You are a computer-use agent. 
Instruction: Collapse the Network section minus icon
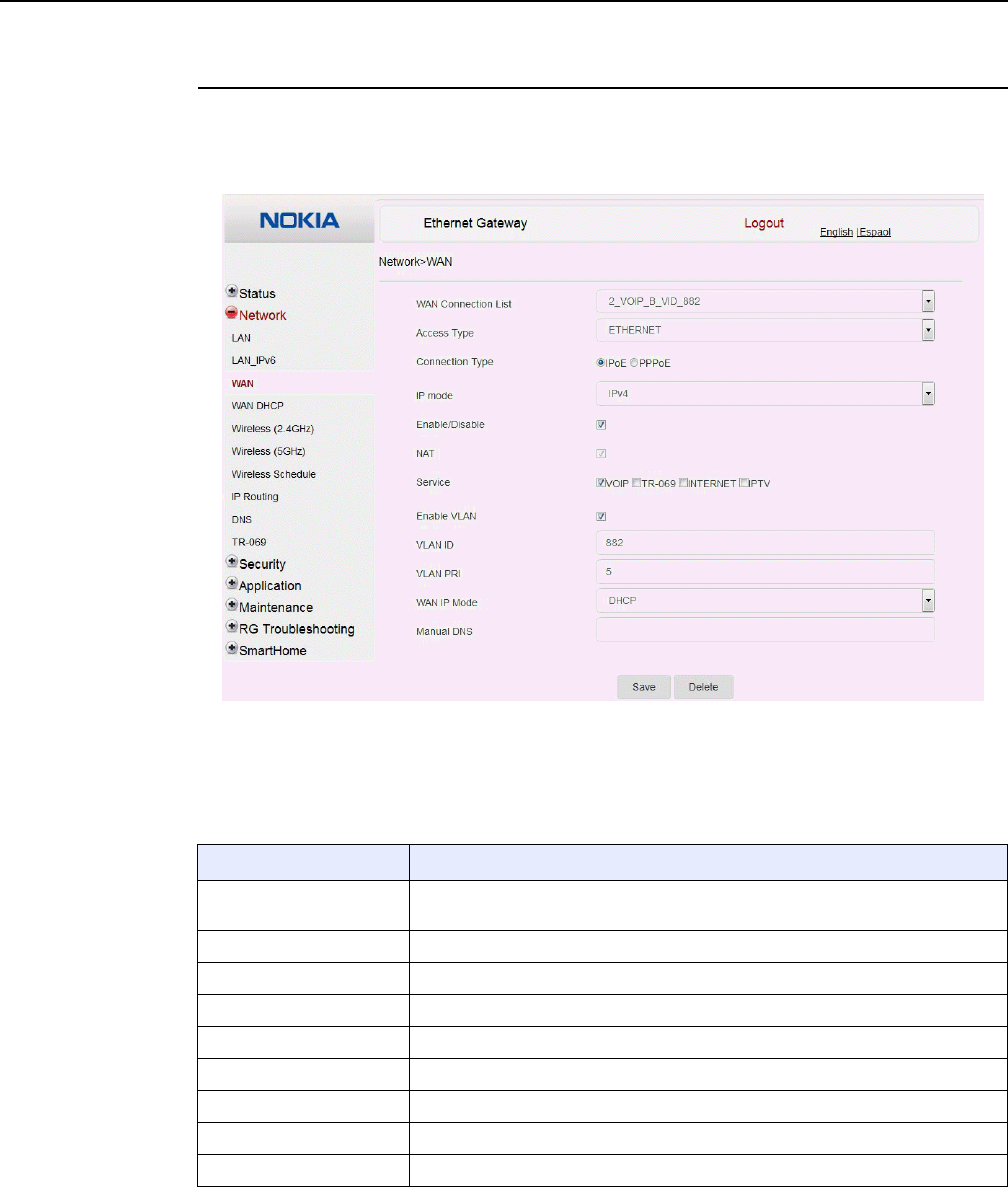[232, 313]
